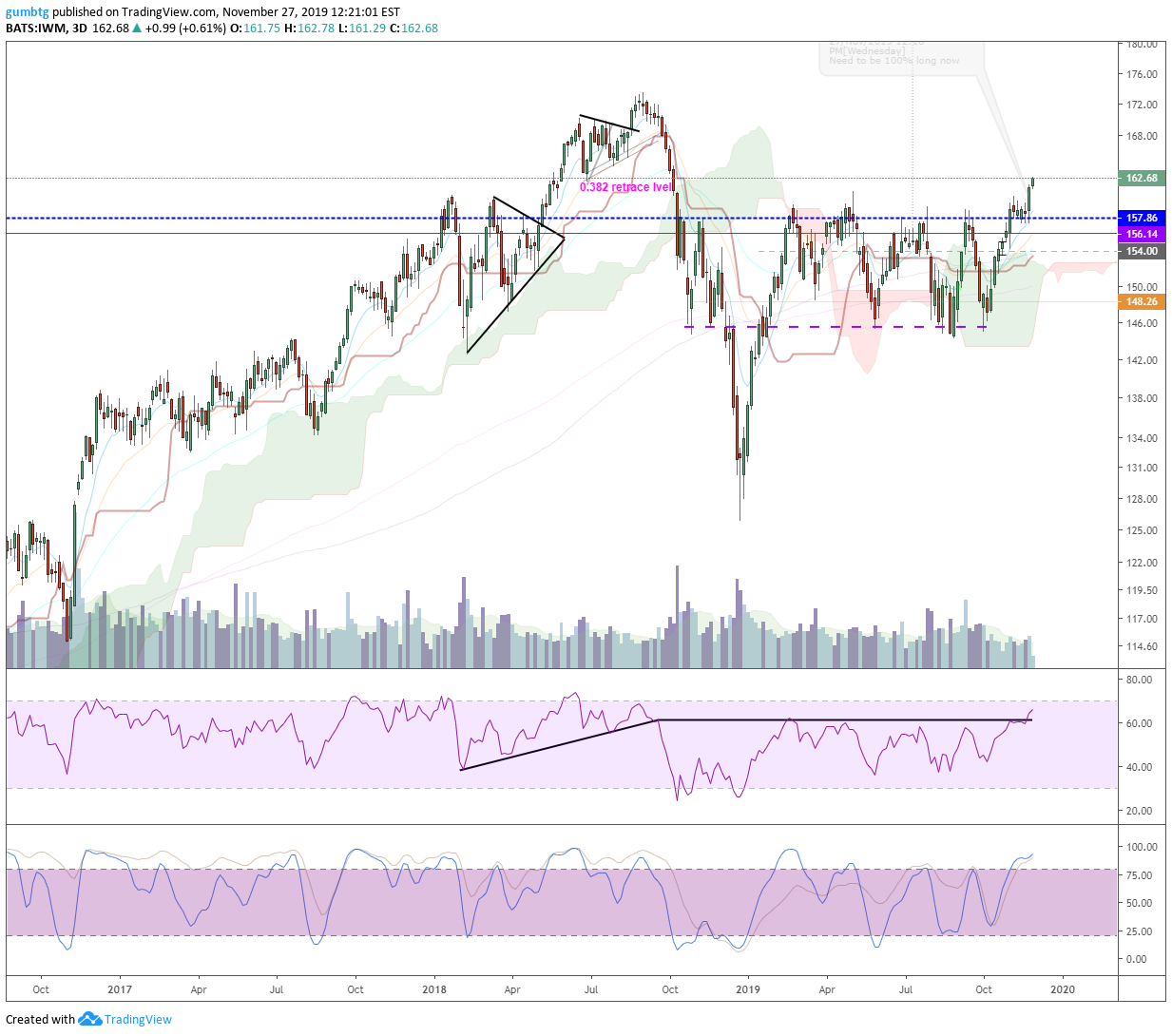Click the +0.99 (+0.61%) change value

click(x=186, y=29)
